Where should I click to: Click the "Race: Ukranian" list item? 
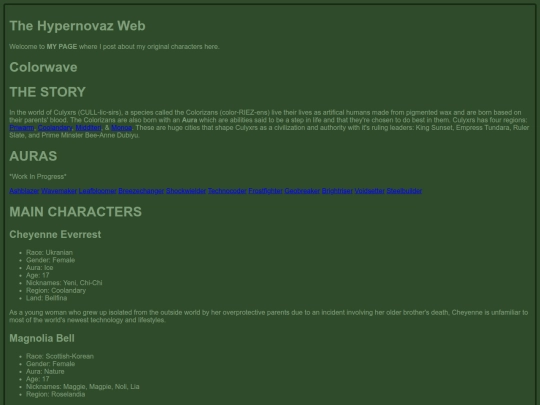49,252
